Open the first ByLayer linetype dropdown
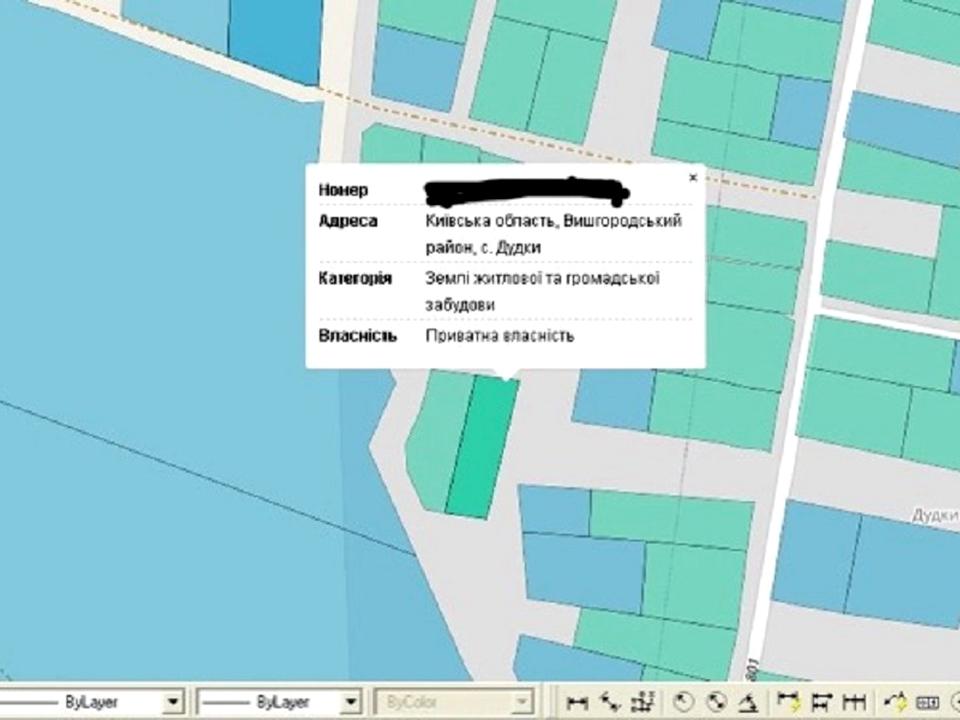The image size is (960, 720). (x=173, y=702)
